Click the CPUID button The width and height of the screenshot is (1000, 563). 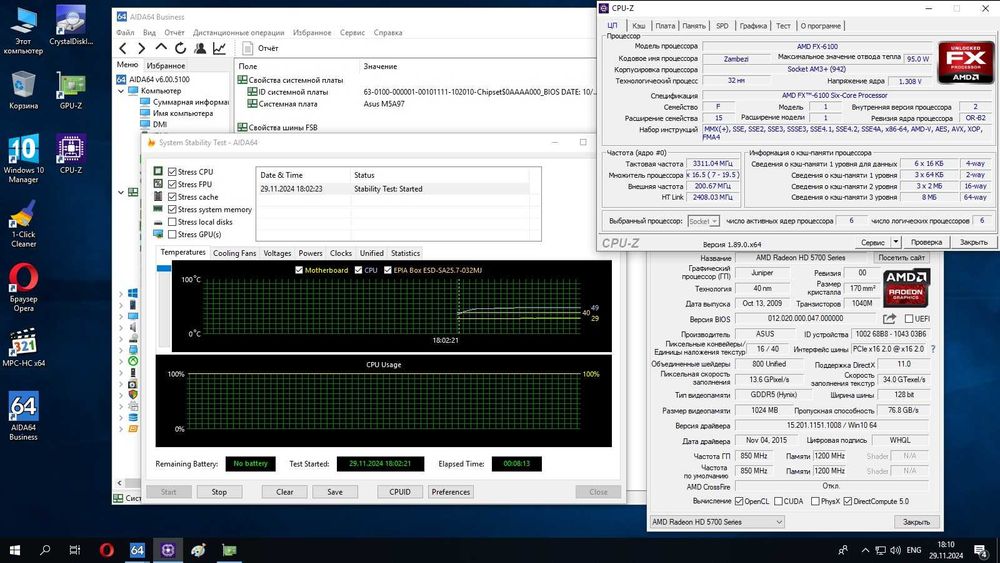tap(400, 492)
